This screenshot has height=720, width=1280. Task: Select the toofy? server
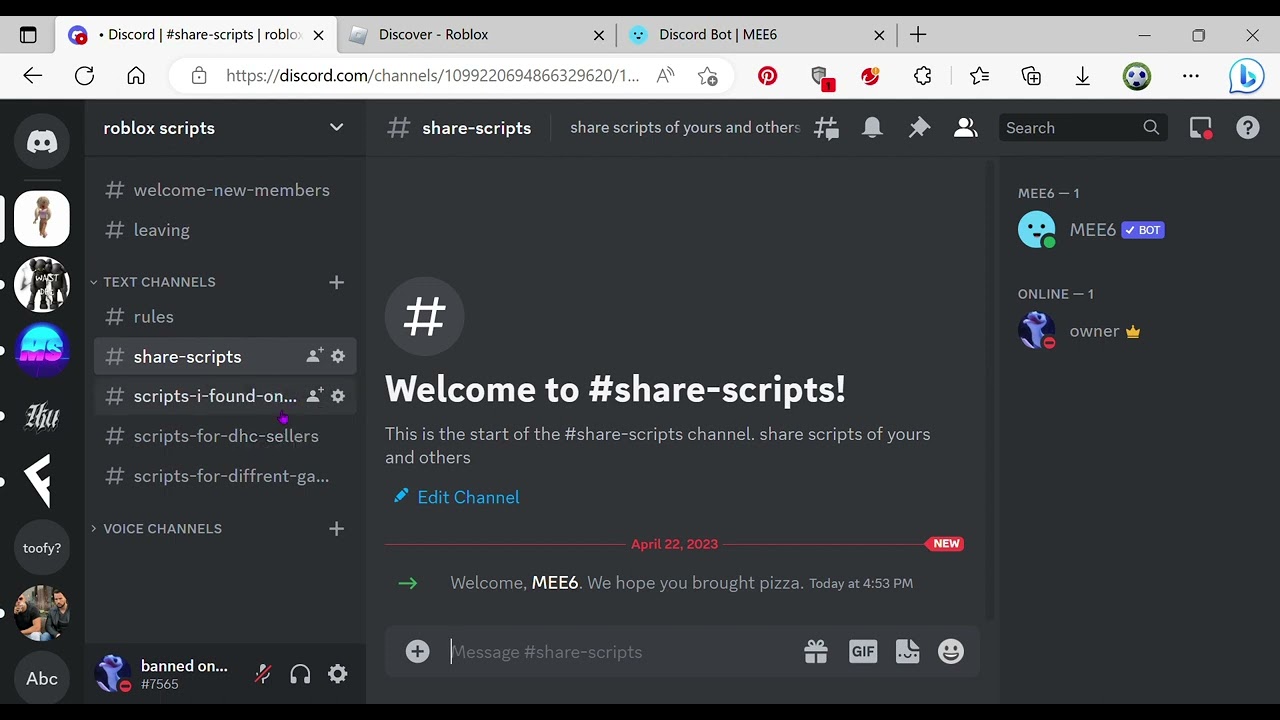click(42, 548)
